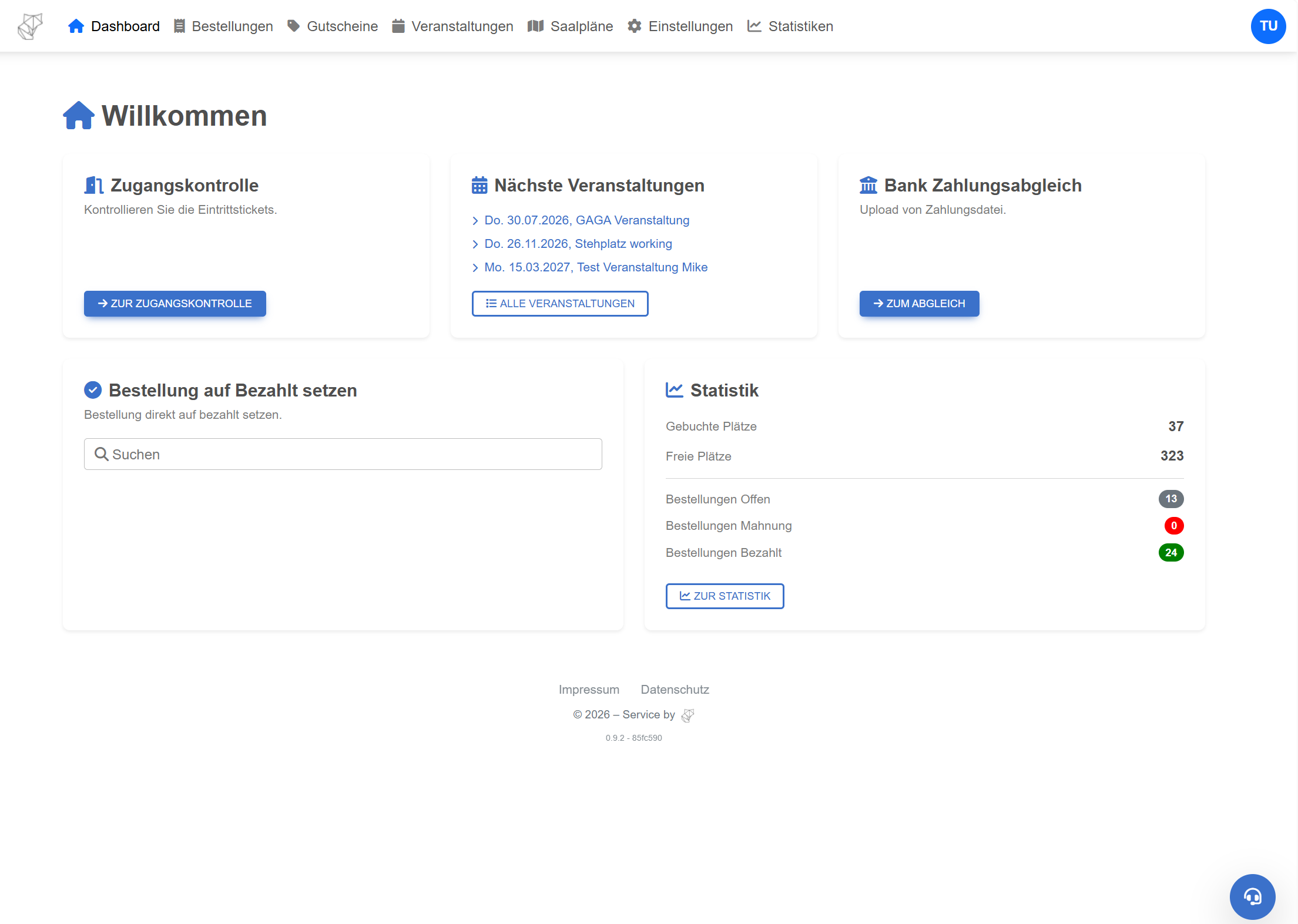Click the © 2026 – Service by text

click(x=624, y=715)
